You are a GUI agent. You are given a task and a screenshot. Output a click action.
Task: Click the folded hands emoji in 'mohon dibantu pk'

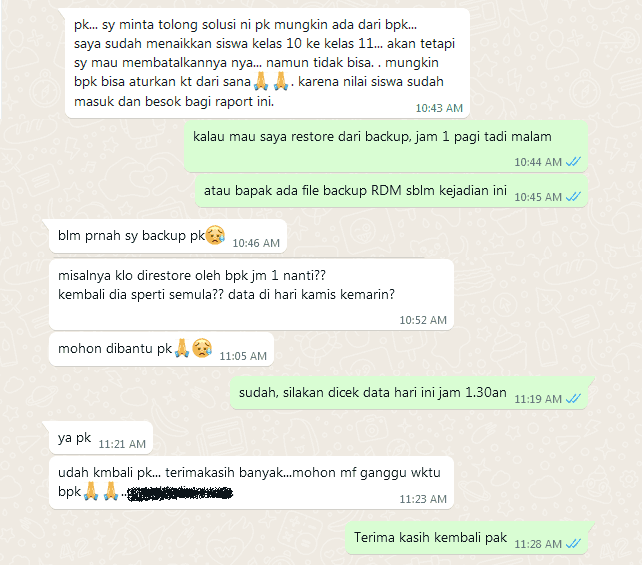[x=182, y=348]
